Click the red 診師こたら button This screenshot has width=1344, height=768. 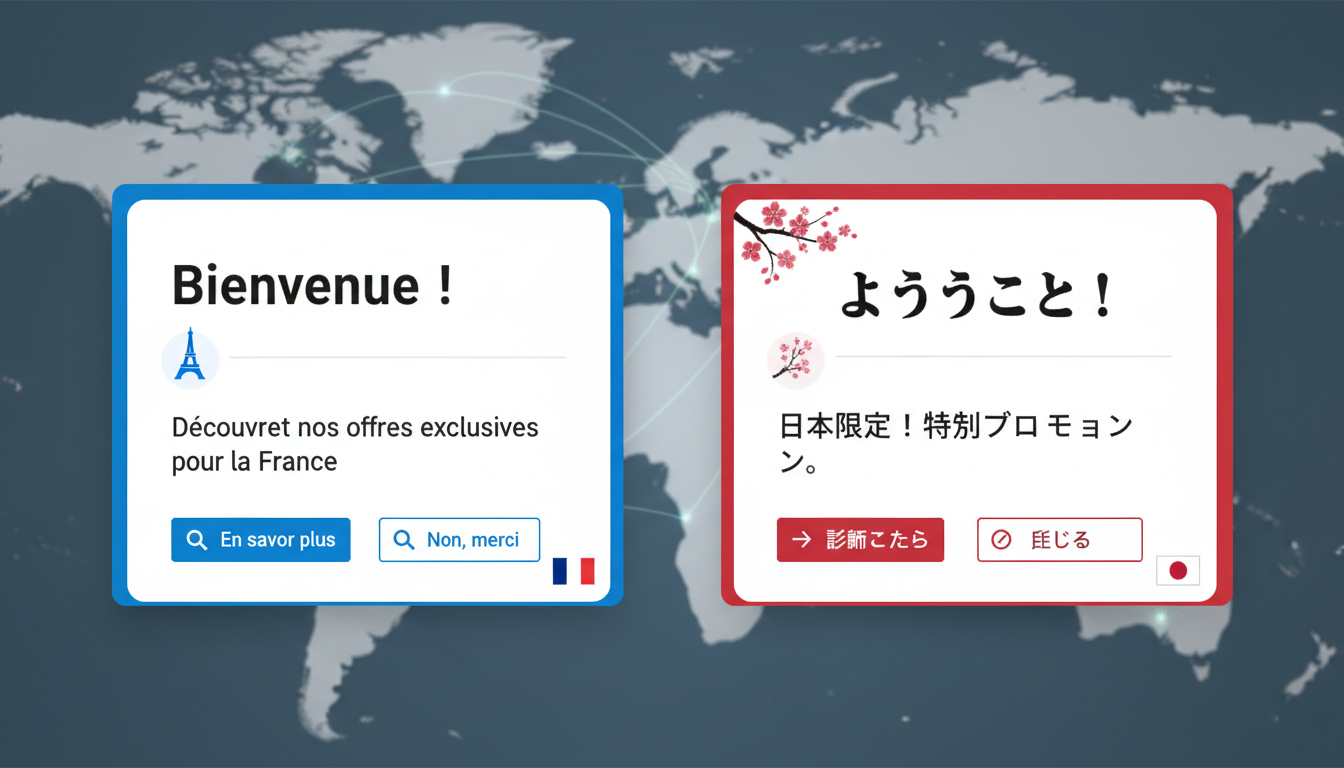(x=860, y=539)
